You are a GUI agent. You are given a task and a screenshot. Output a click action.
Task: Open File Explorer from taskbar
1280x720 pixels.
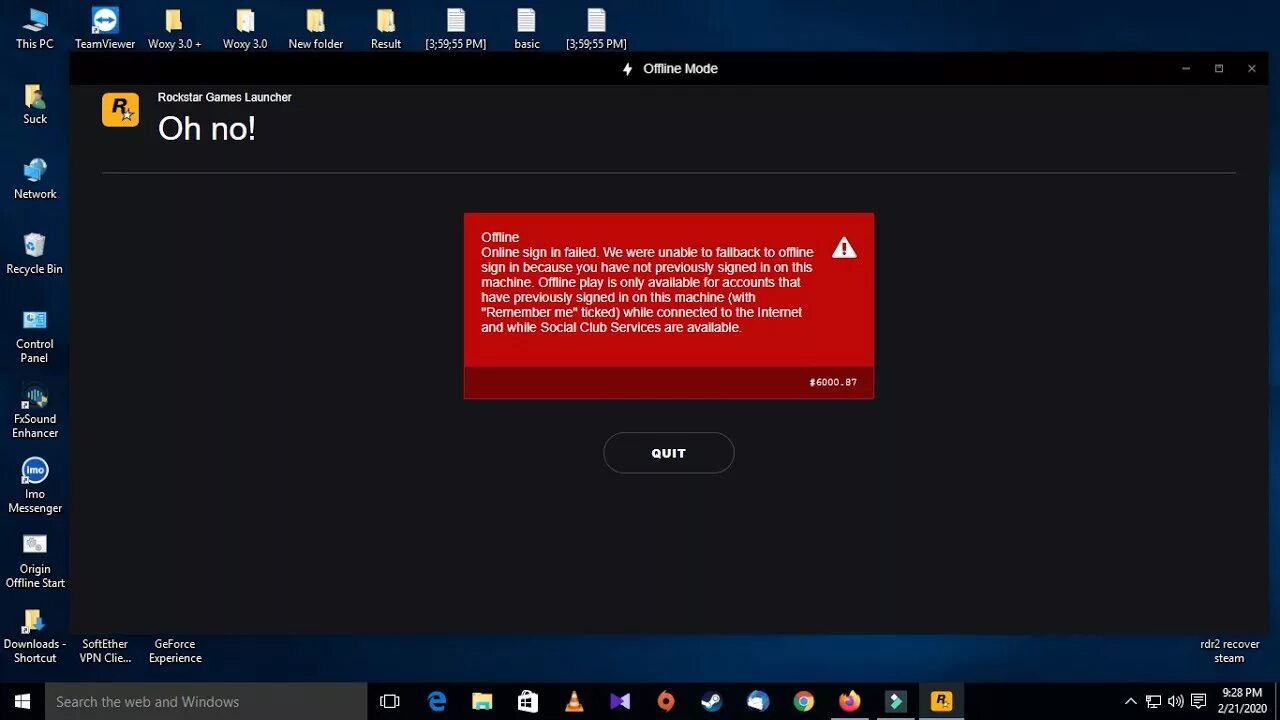(482, 701)
